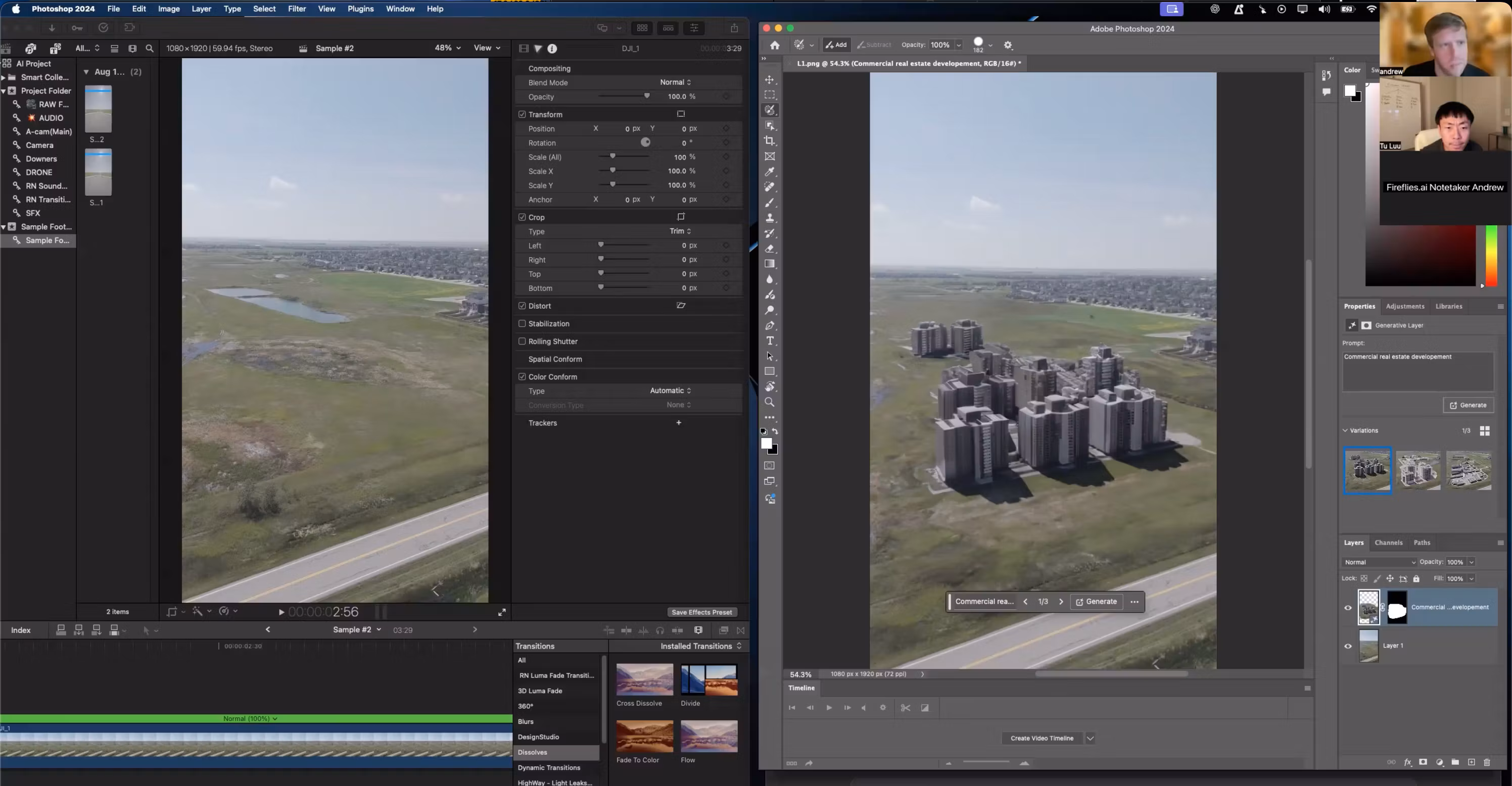Open the Crop Type Trim dropdown
The height and width of the screenshot is (786, 1512).
[x=680, y=232]
